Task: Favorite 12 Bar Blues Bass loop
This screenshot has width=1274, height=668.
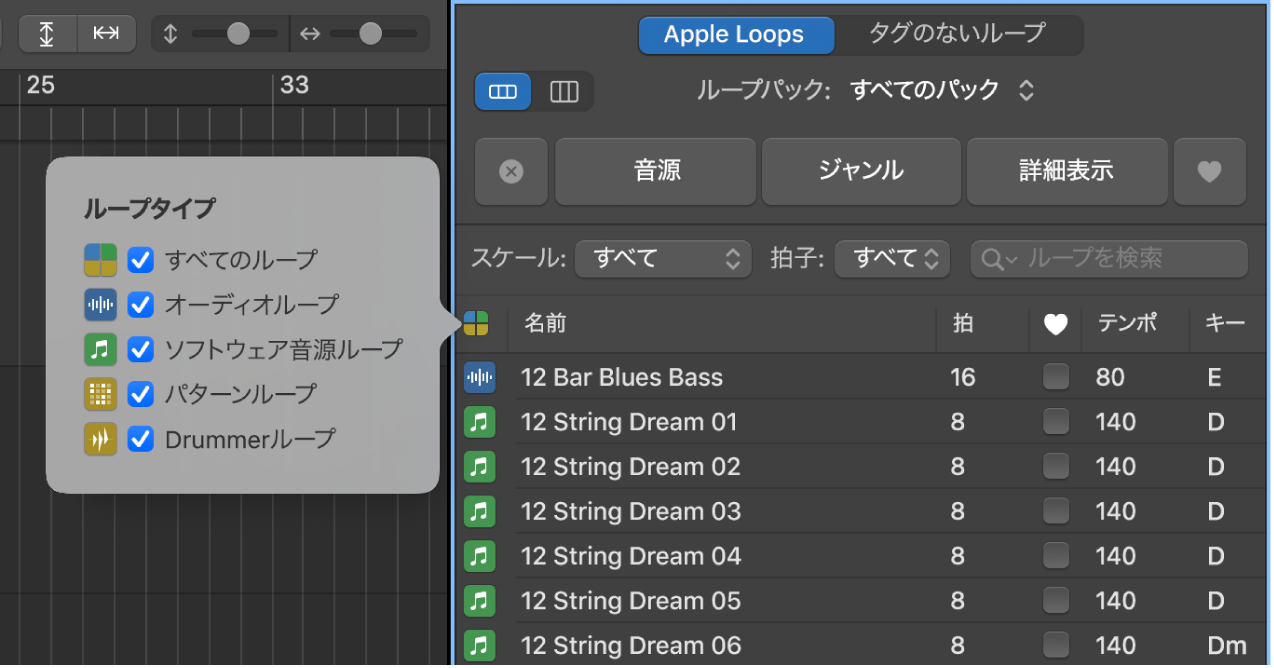Action: point(1056,377)
